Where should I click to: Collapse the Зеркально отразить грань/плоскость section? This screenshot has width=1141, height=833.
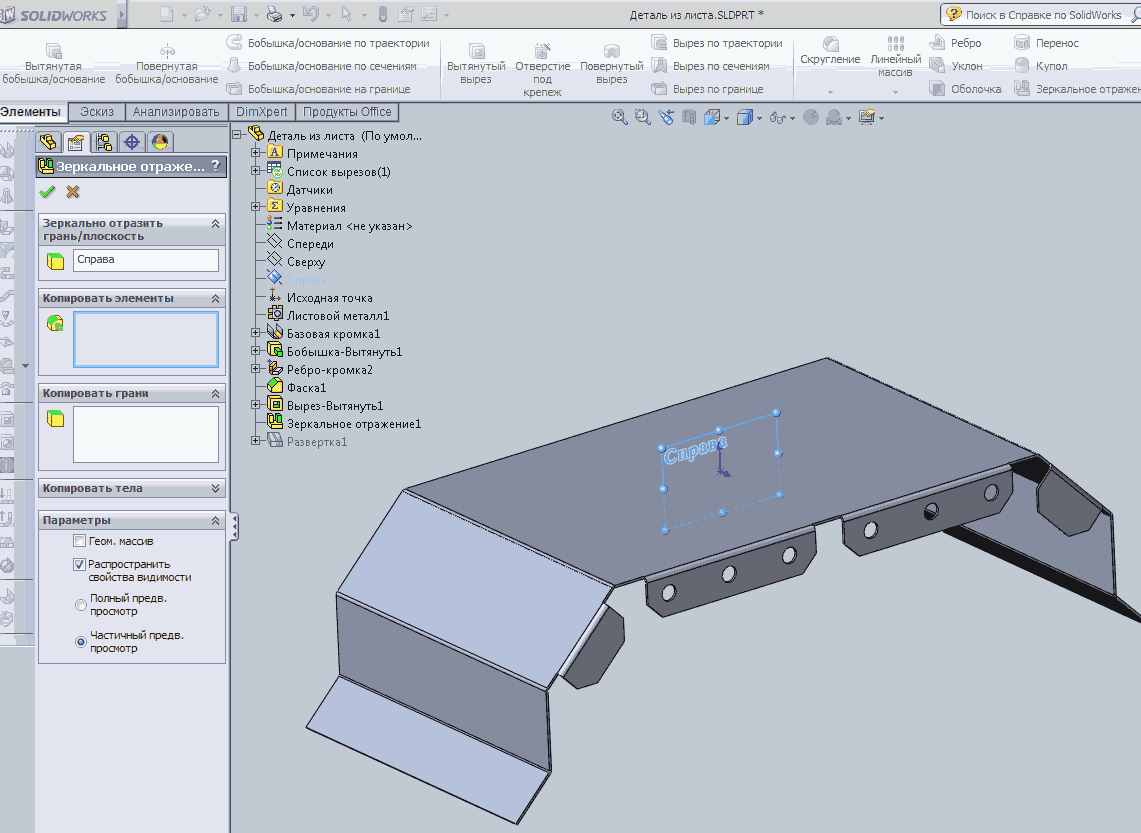(x=215, y=224)
